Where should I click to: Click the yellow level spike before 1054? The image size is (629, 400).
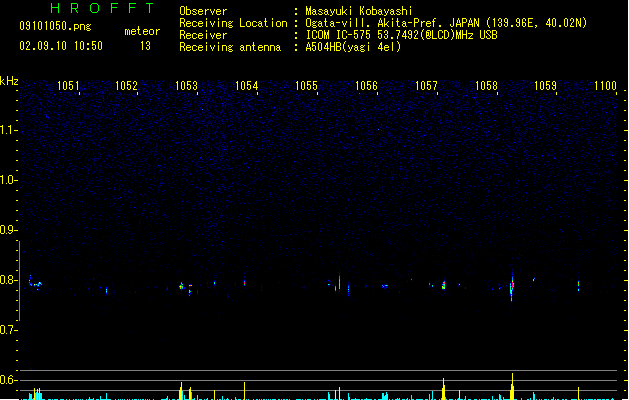pyautogui.click(x=245, y=391)
